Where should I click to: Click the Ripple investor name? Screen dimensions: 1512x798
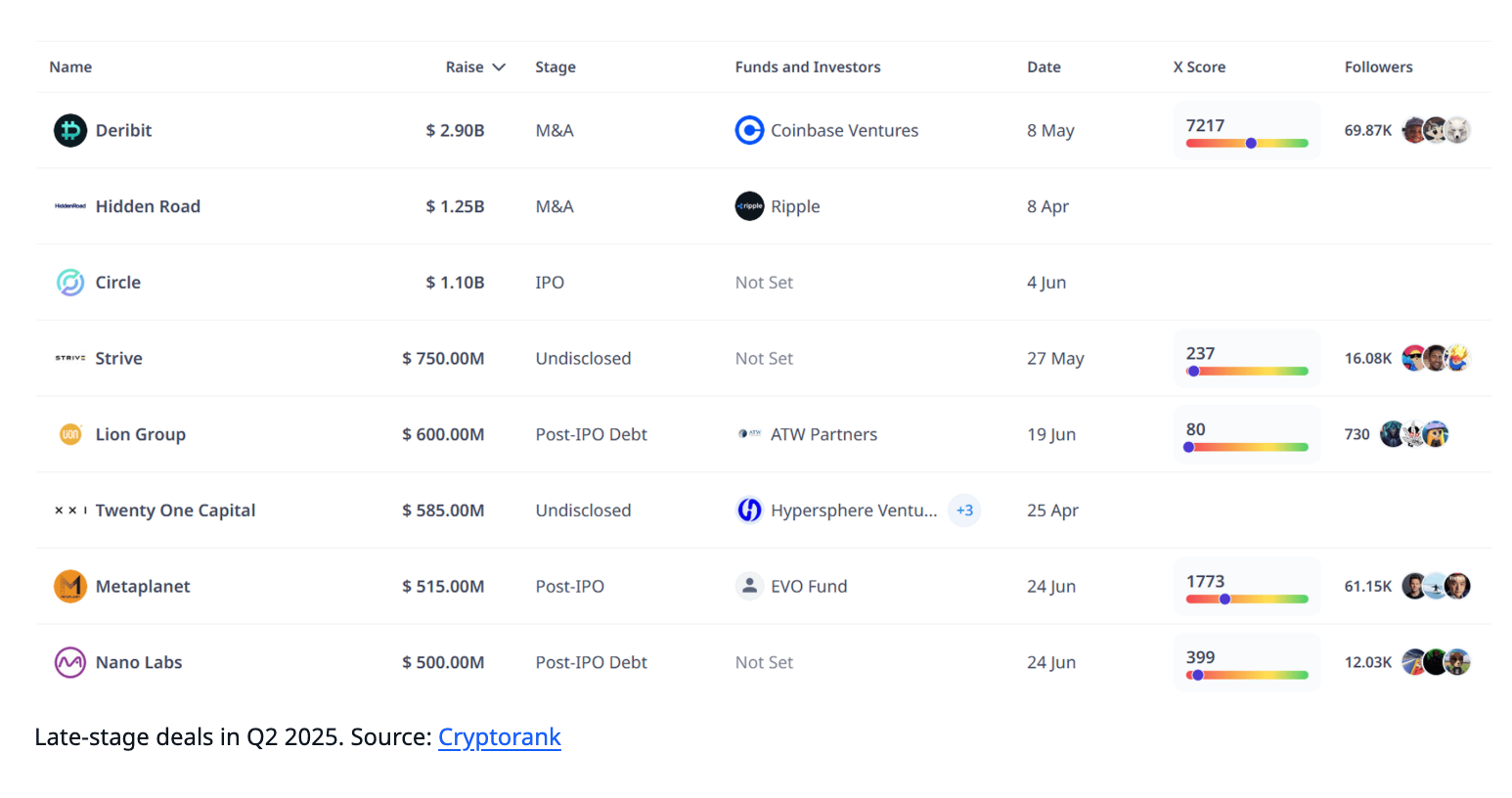click(795, 206)
